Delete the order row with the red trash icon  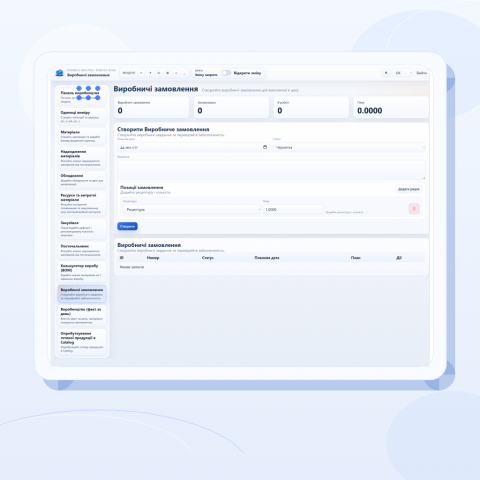coord(414,209)
